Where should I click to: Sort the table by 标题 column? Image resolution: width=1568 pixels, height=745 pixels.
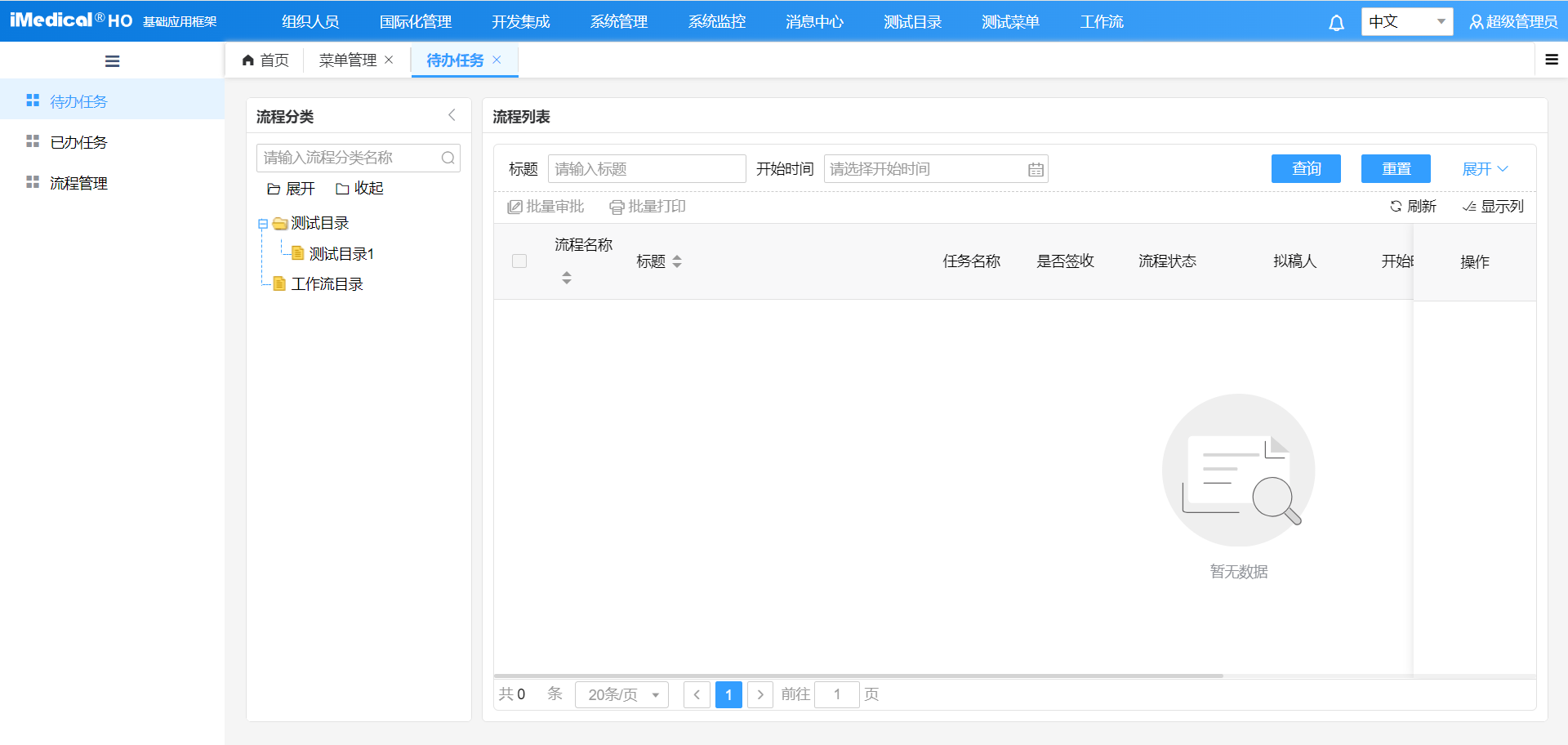[x=677, y=261]
